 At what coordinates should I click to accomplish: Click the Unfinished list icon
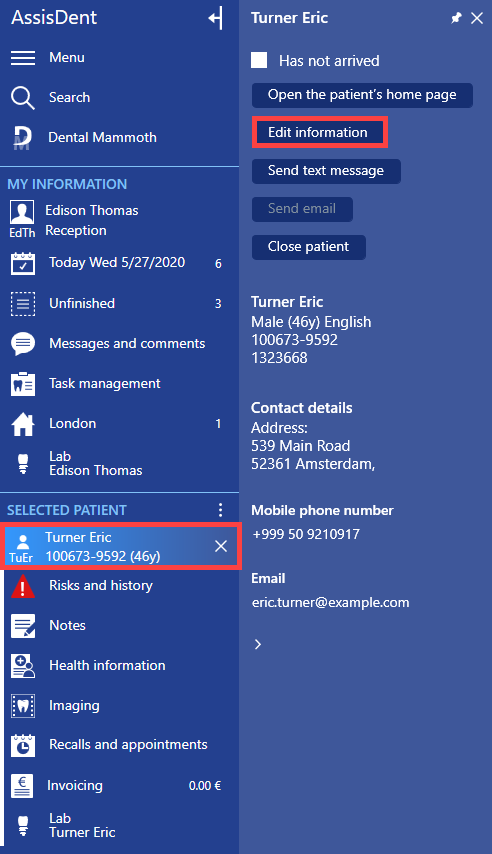pos(23,304)
